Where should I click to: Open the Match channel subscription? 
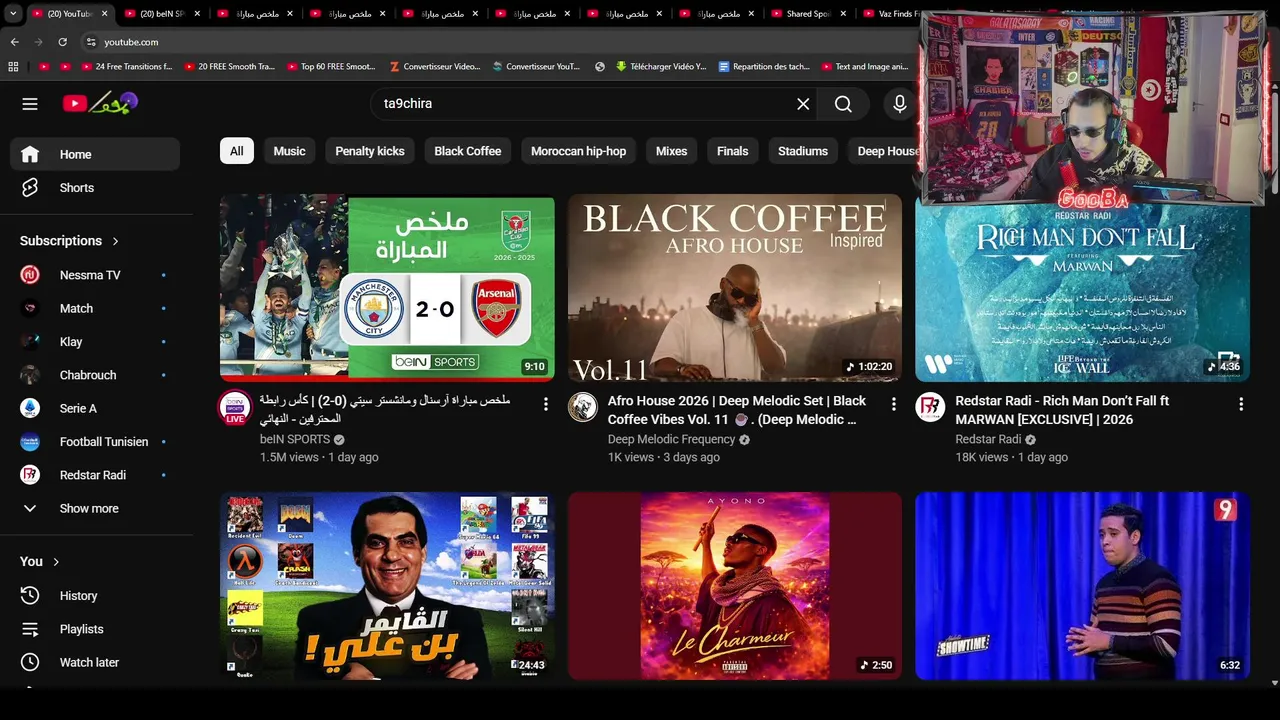[95, 308]
